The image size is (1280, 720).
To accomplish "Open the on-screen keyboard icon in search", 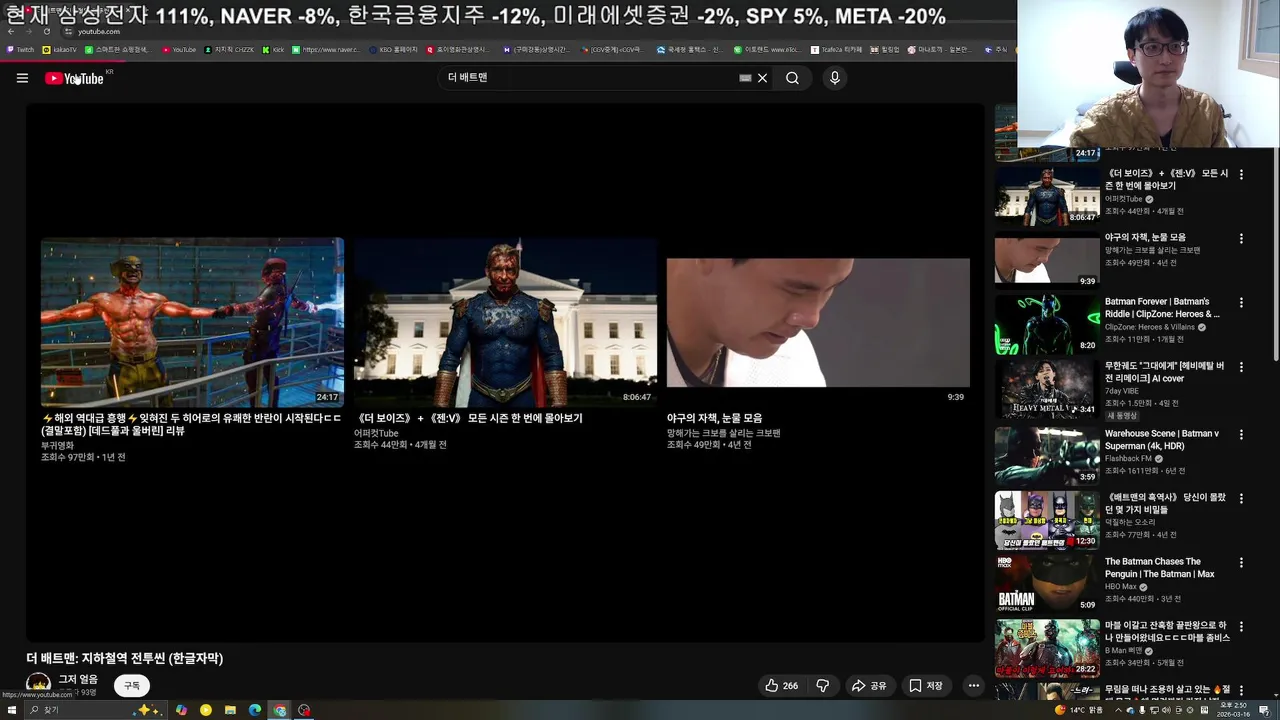I will (745, 78).
